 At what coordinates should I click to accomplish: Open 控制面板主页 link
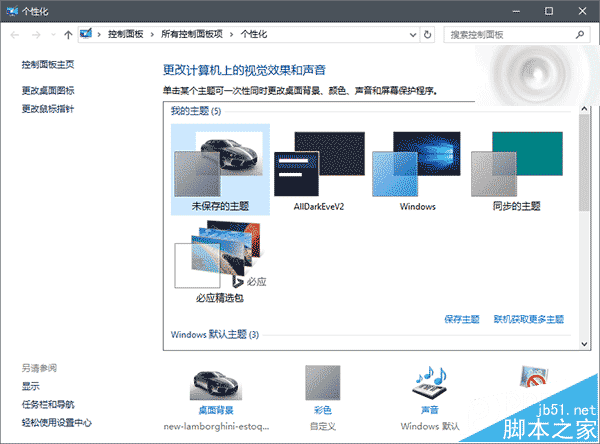pyautogui.click(x=48, y=64)
